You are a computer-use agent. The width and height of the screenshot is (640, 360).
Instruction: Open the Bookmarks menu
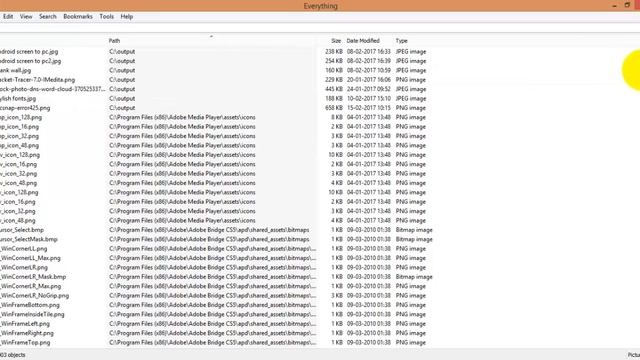(78, 17)
